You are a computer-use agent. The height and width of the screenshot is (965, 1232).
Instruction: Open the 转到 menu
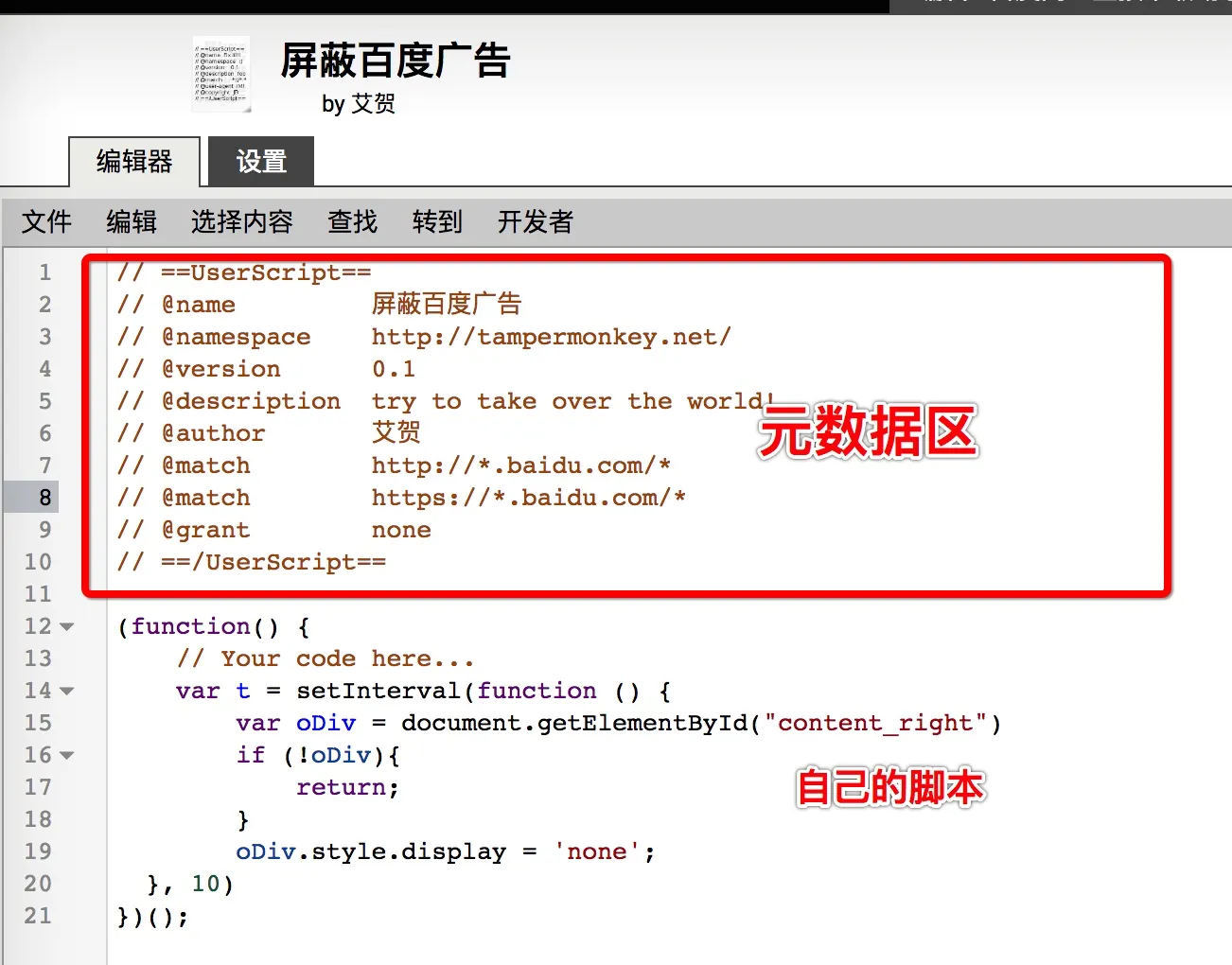(438, 222)
